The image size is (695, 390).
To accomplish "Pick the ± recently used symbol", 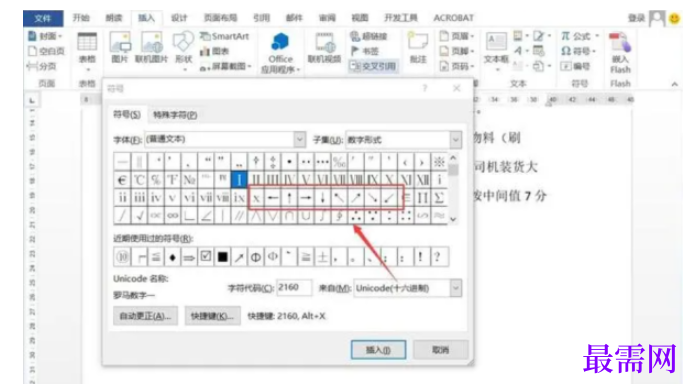I will tap(323, 257).
